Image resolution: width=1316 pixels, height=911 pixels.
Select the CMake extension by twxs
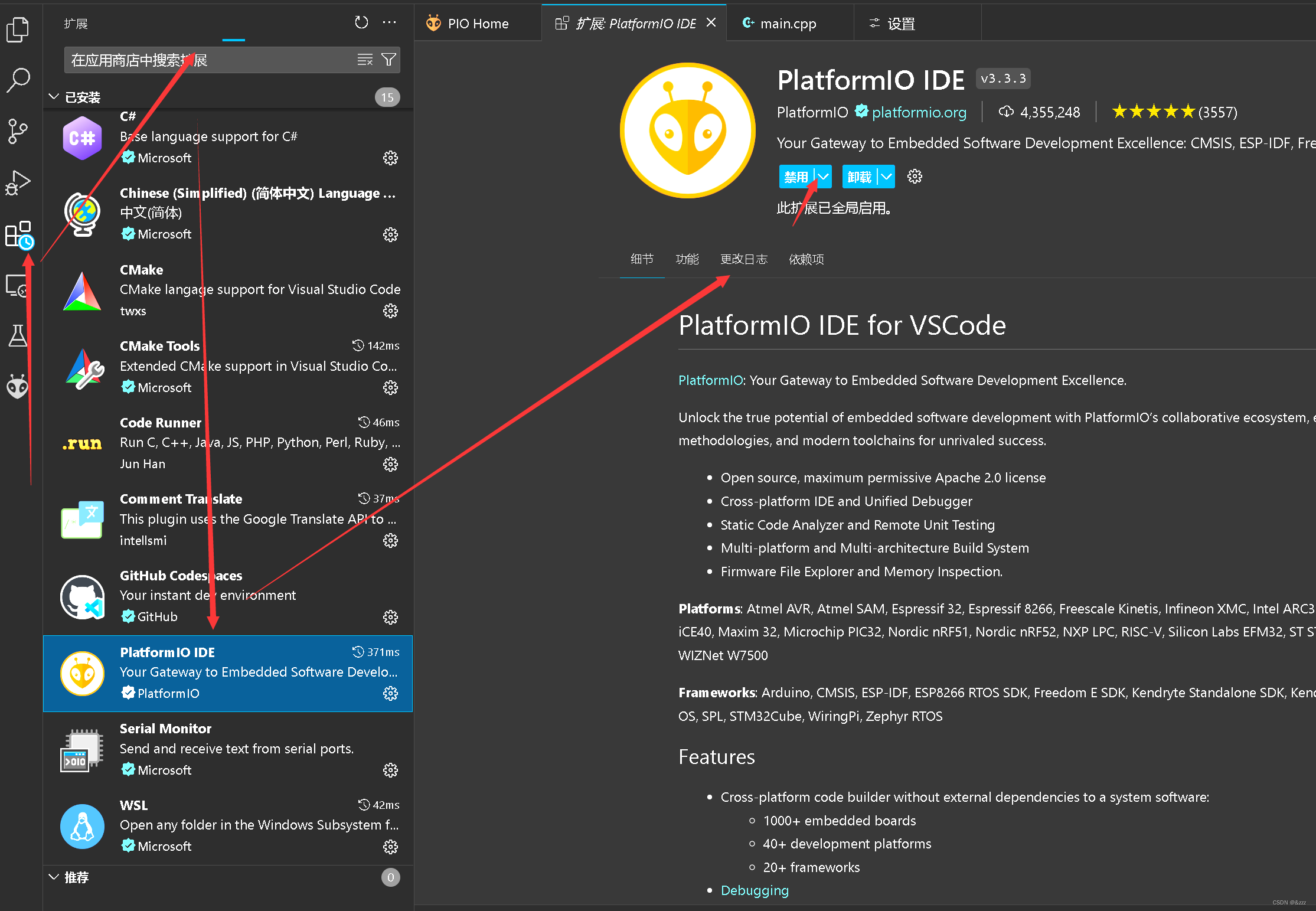[x=228, y=290]
